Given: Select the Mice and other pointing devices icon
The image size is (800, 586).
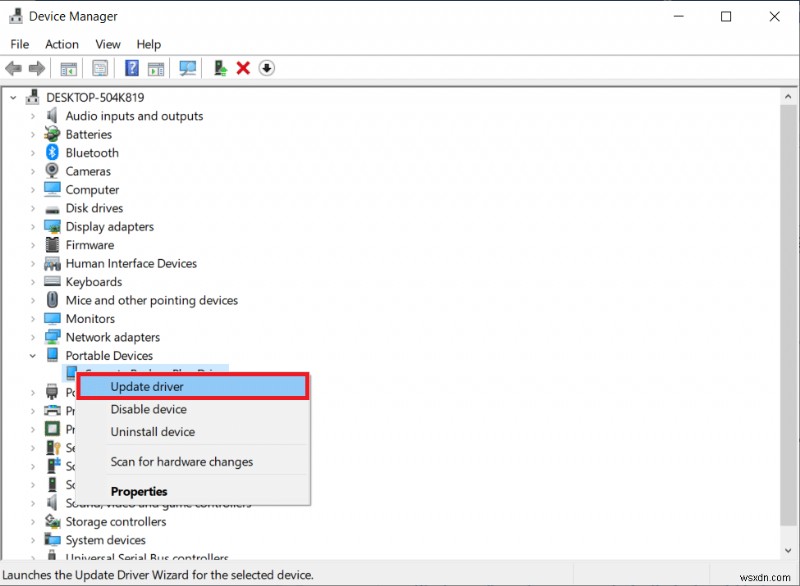Looking at the screenshot, I should coord(52,299).
